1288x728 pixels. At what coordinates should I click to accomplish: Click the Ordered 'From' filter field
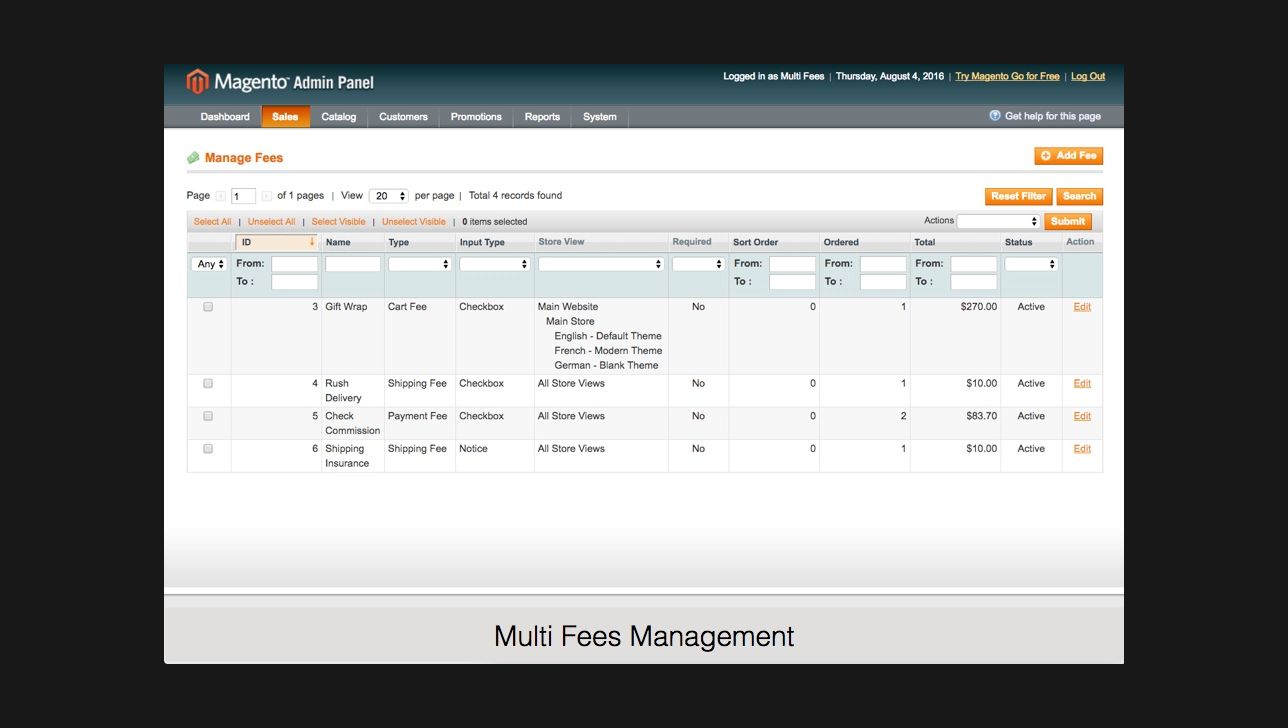884,264
